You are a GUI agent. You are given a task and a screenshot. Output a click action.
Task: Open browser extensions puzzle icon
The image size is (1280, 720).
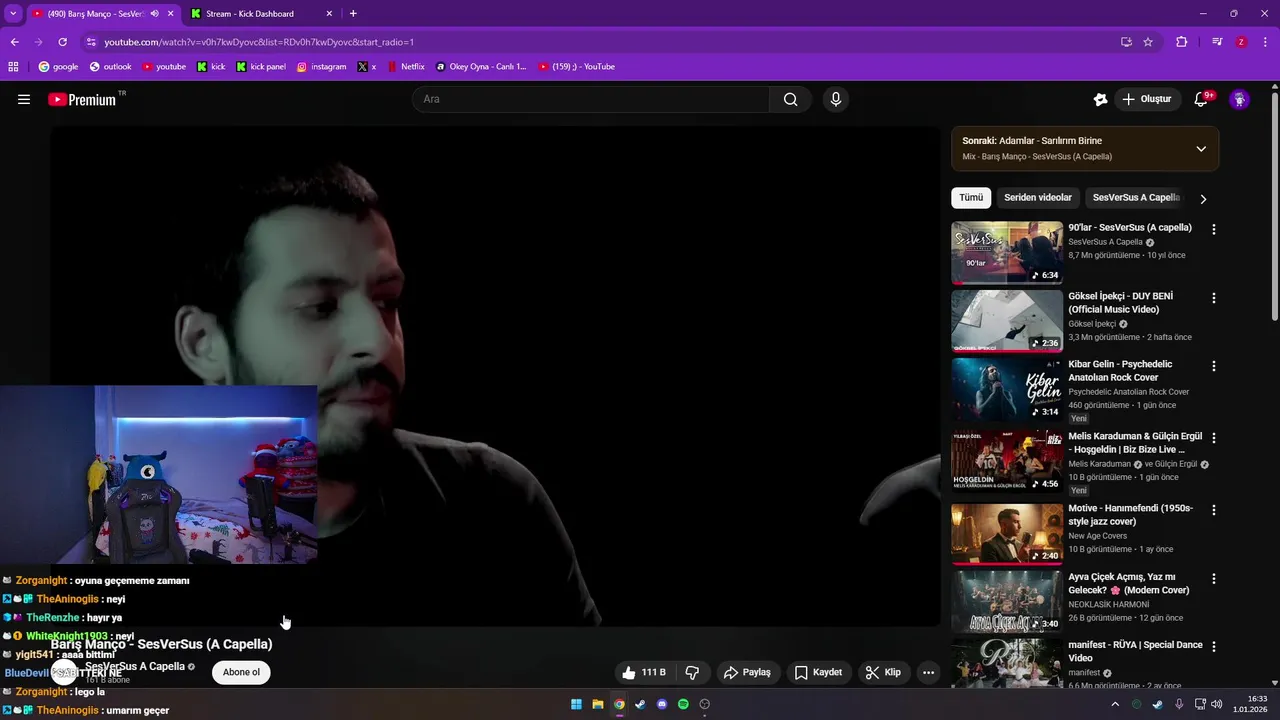1181,42
